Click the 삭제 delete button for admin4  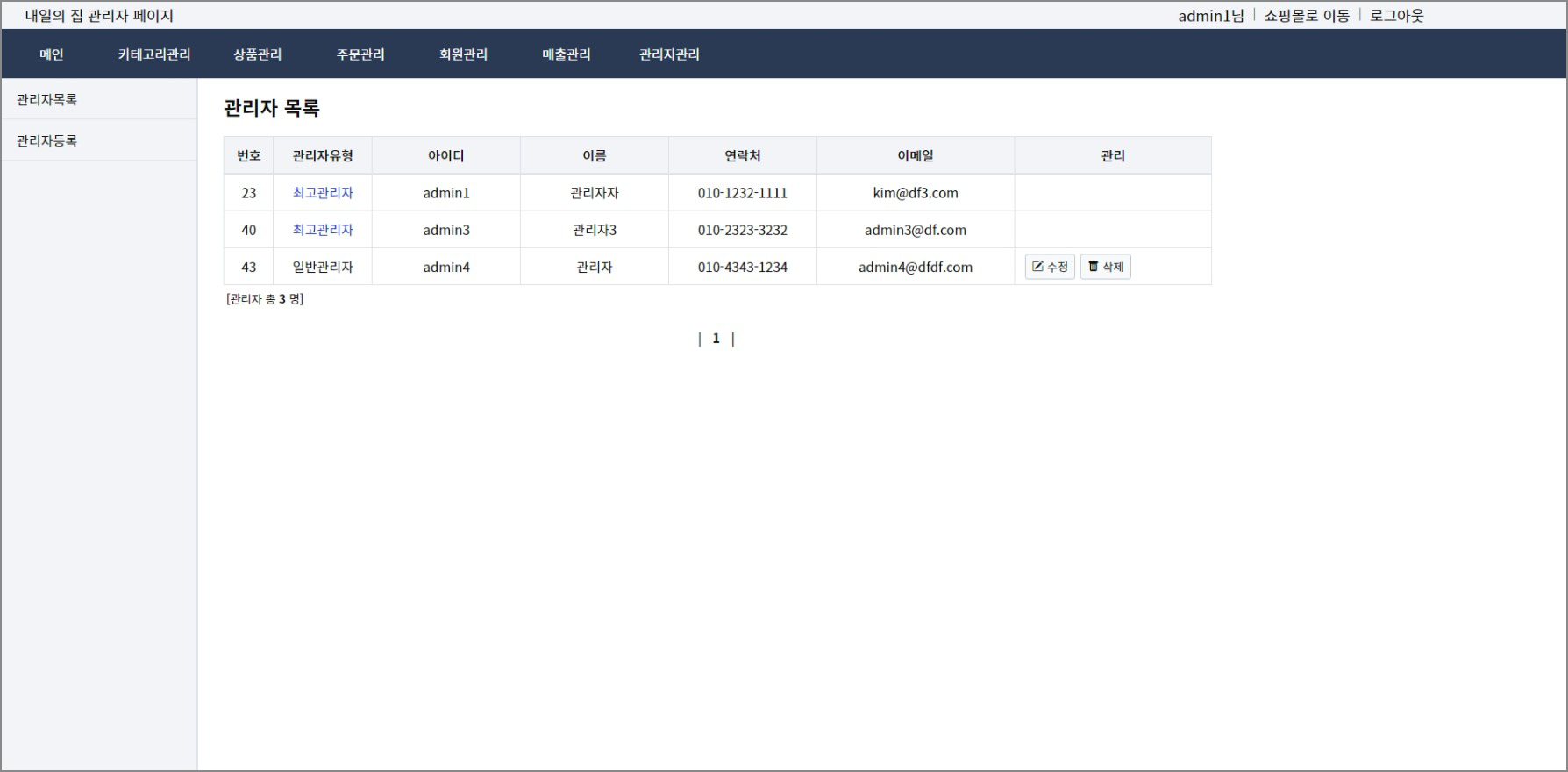click(1105, 267)
